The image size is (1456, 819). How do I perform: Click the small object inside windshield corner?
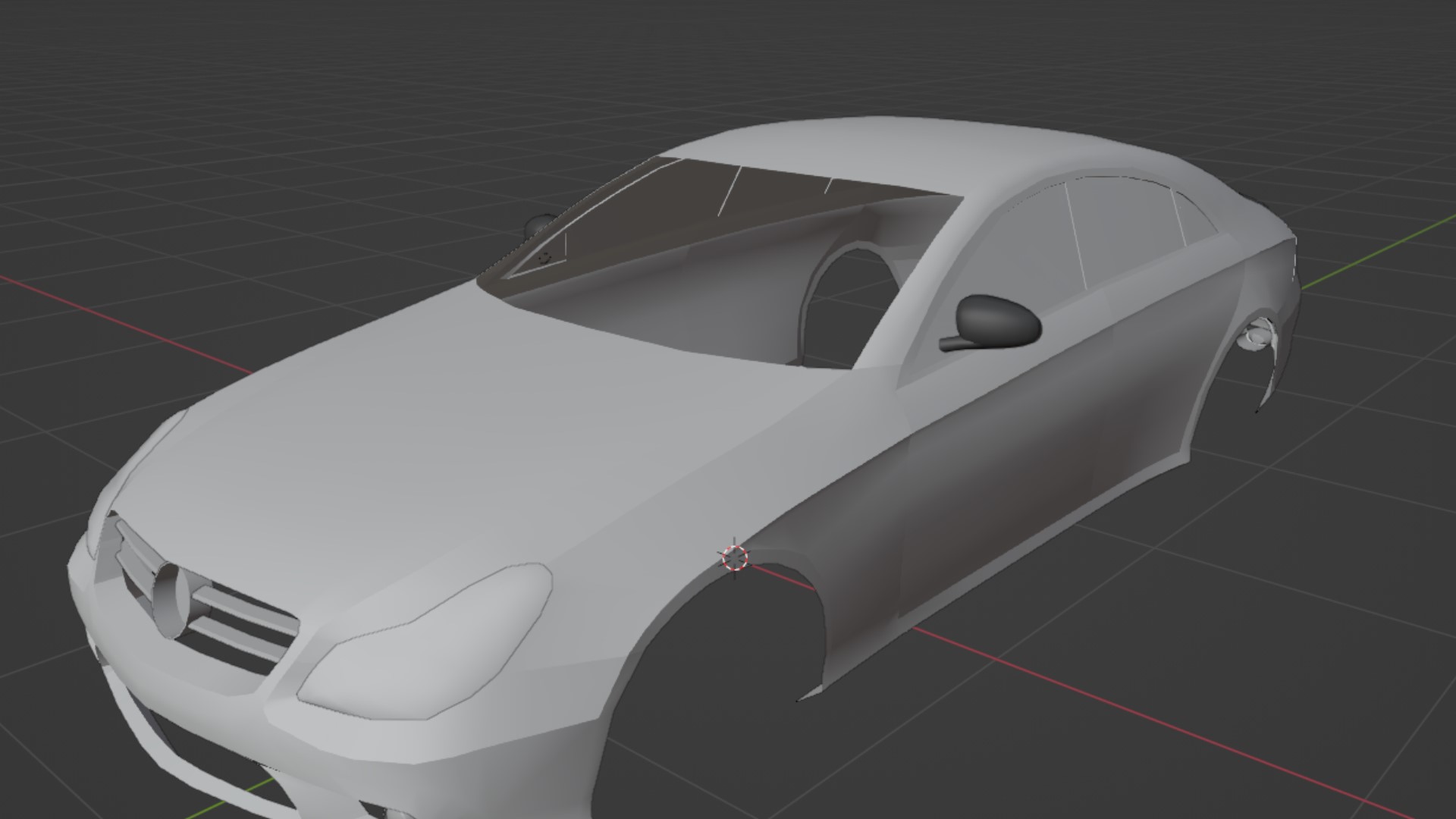(544, 258)
